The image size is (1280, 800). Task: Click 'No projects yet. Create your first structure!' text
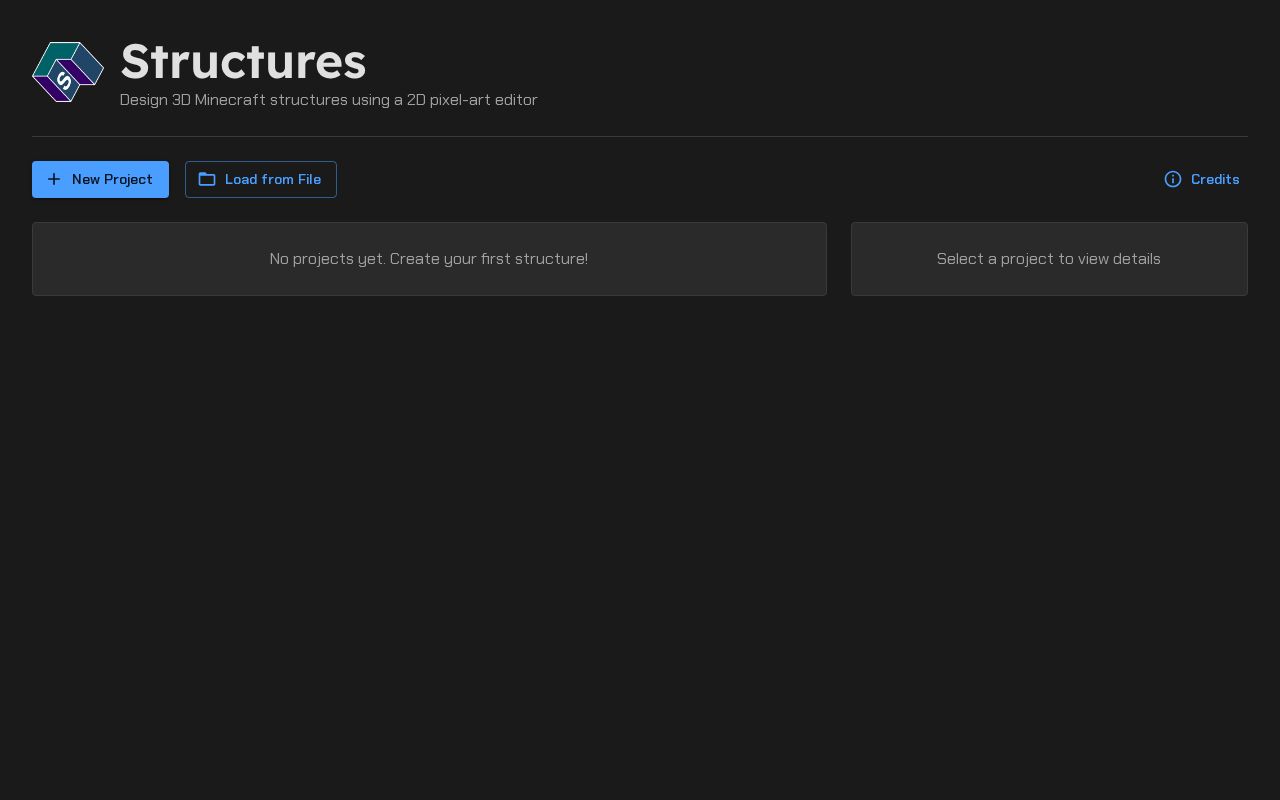[x=429, y=259]
